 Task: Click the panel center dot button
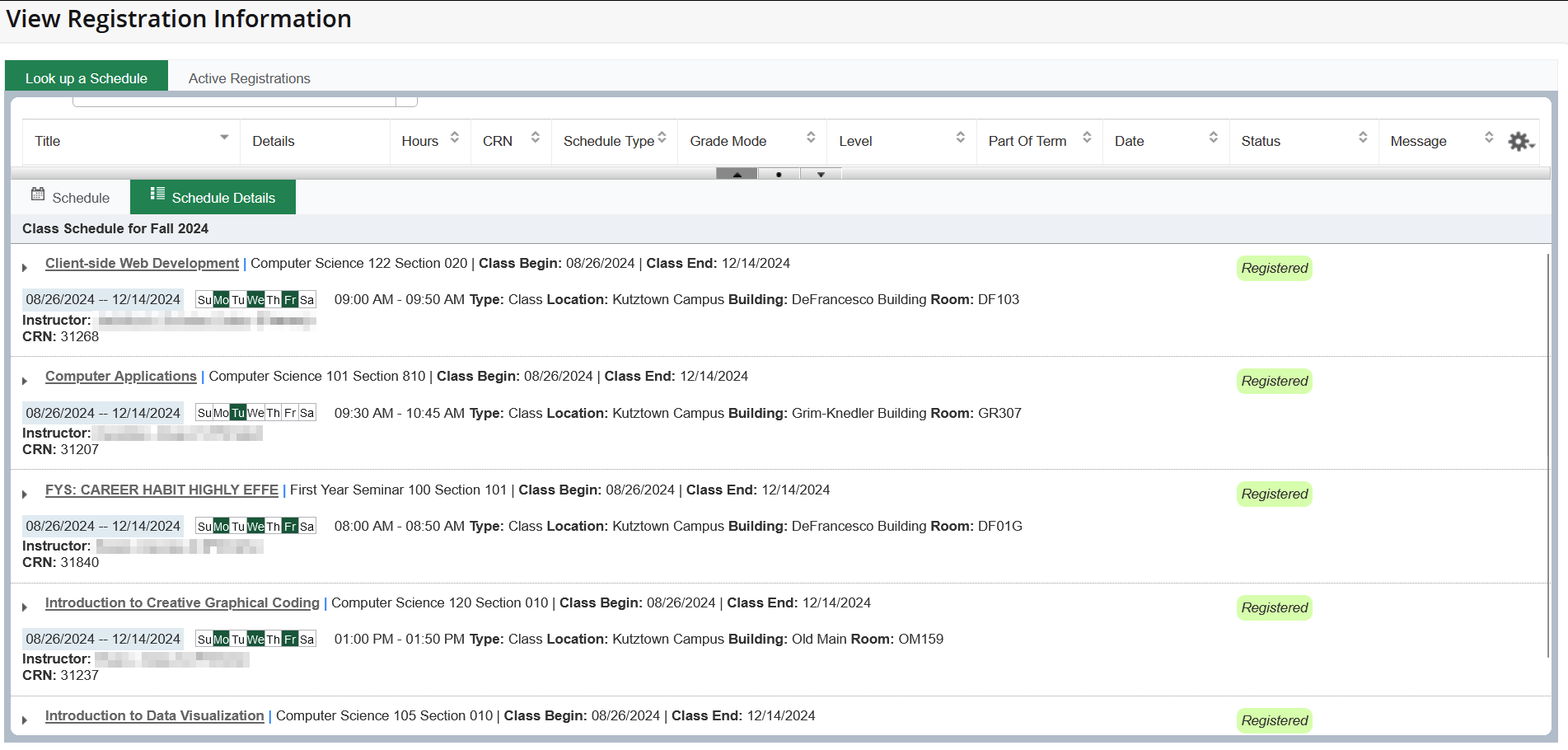pos(779,174)
